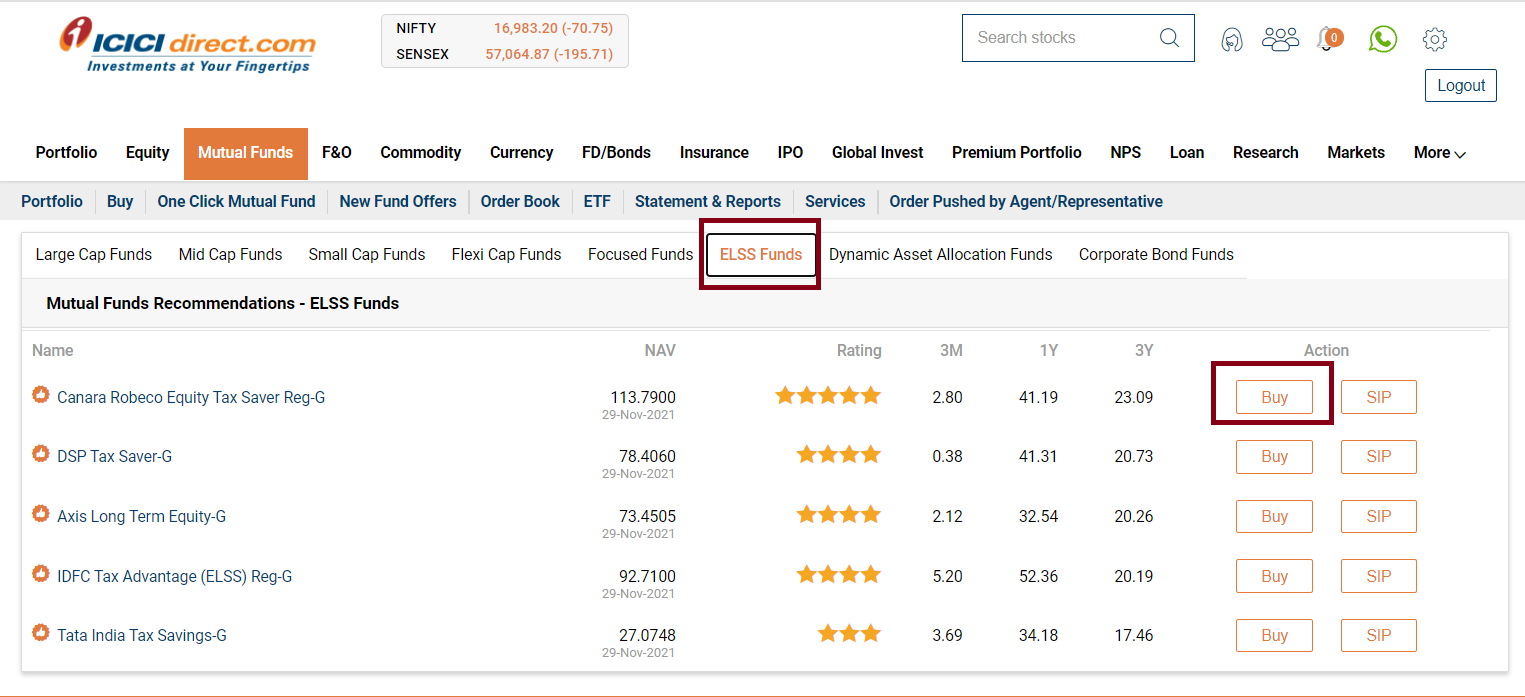1525x697 pixels.
Task: Click the WhatsApp icon in header
Action: coord(1383,39)
